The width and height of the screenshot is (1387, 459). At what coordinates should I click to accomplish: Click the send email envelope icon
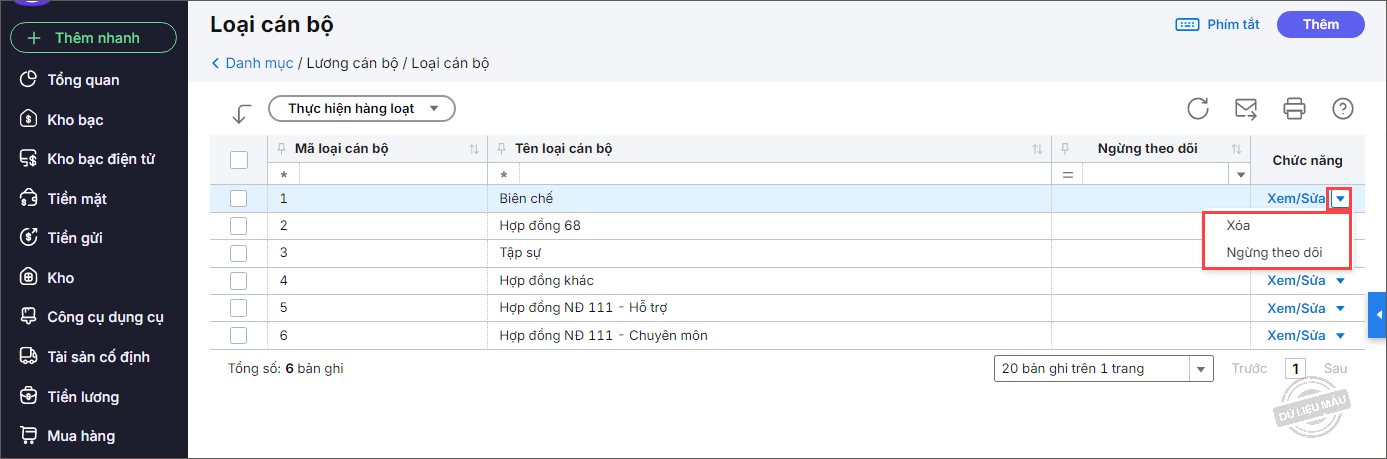(1246, 109)
